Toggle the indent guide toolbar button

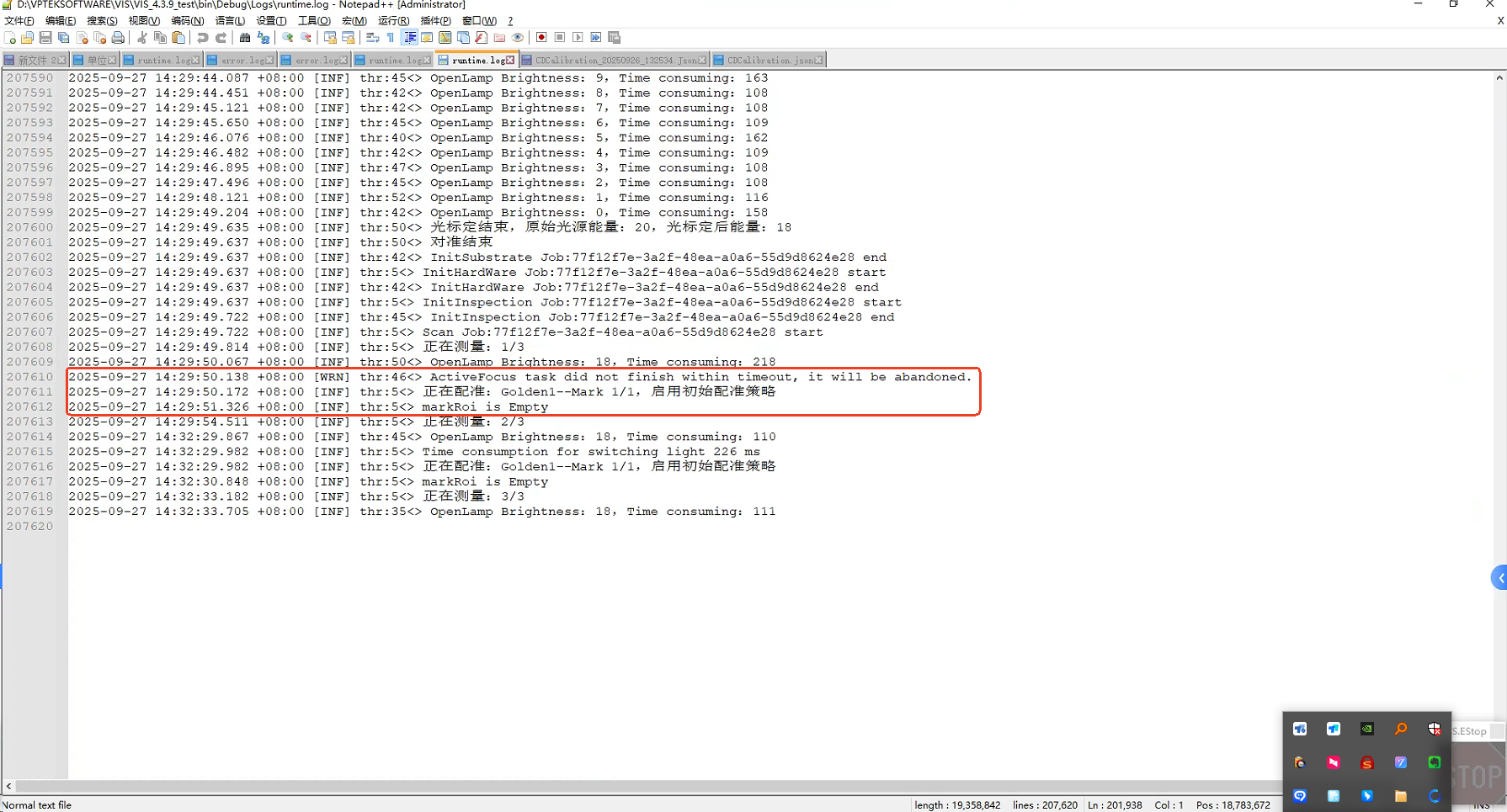[x=410, y=38]
